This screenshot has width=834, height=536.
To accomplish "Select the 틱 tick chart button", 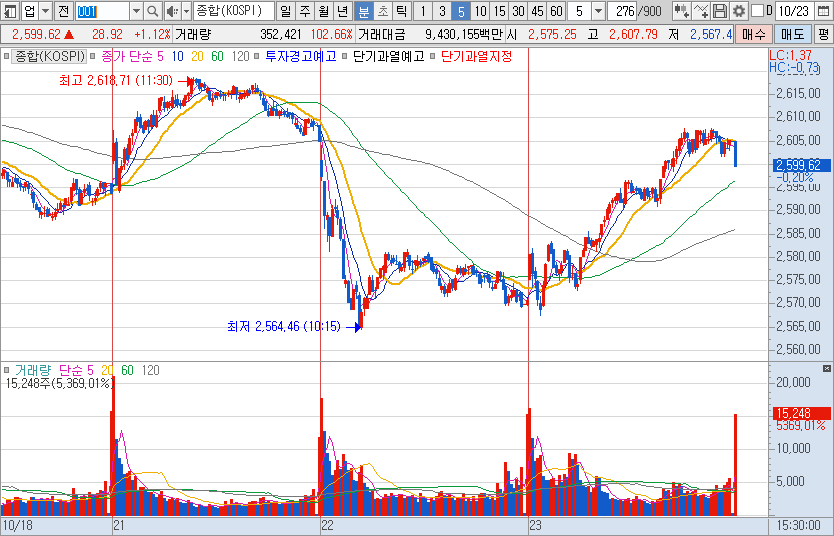I will click(x=402, y=11).
